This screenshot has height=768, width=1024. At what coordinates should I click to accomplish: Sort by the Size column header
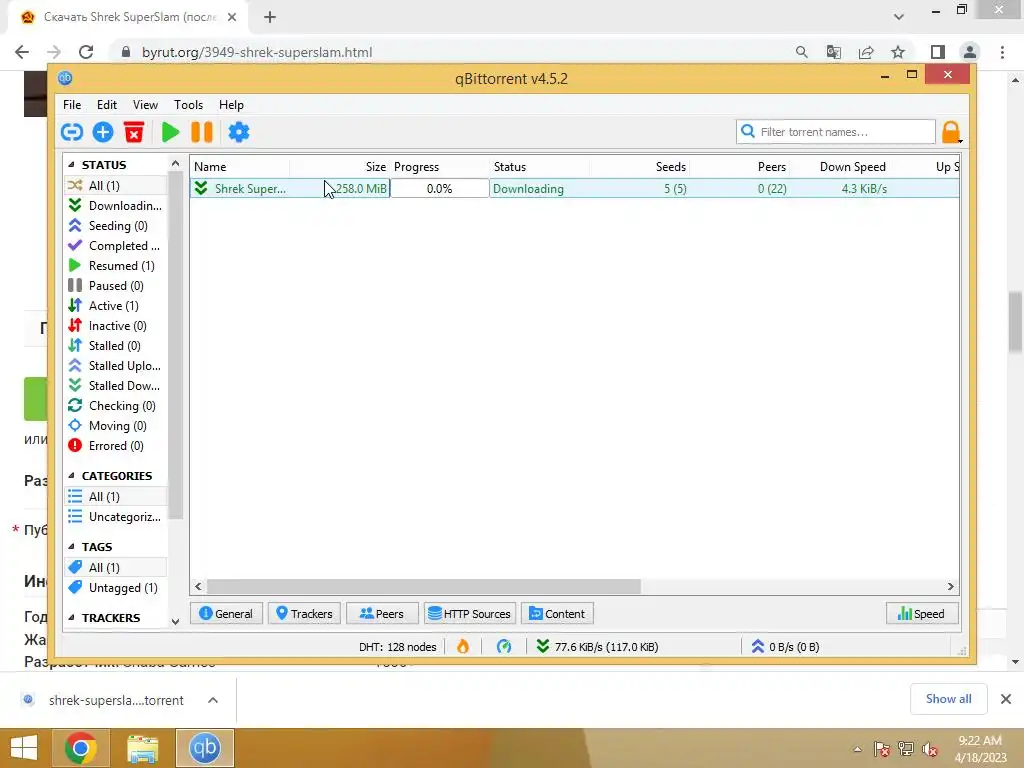340,167
